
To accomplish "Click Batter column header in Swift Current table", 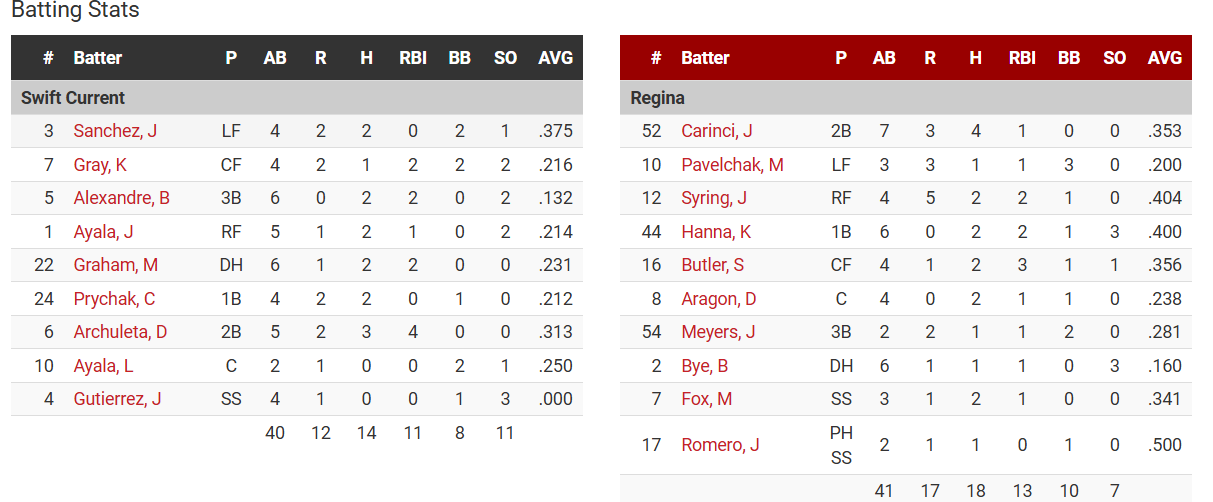I will point(97,58).
